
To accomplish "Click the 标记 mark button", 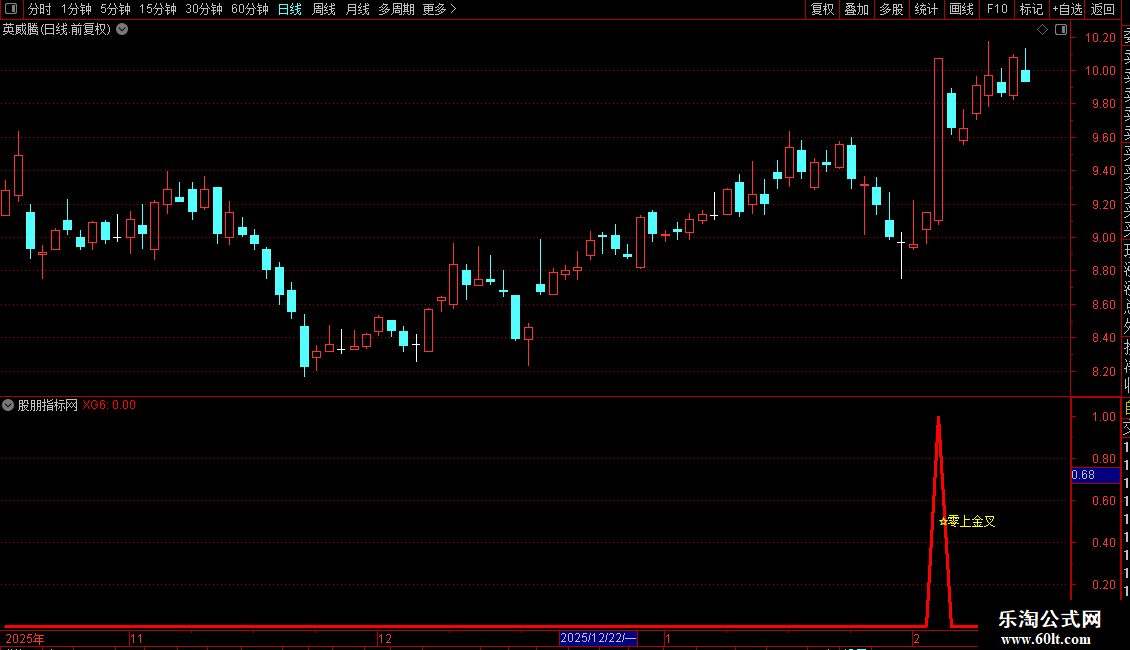I will point(1031,9).
